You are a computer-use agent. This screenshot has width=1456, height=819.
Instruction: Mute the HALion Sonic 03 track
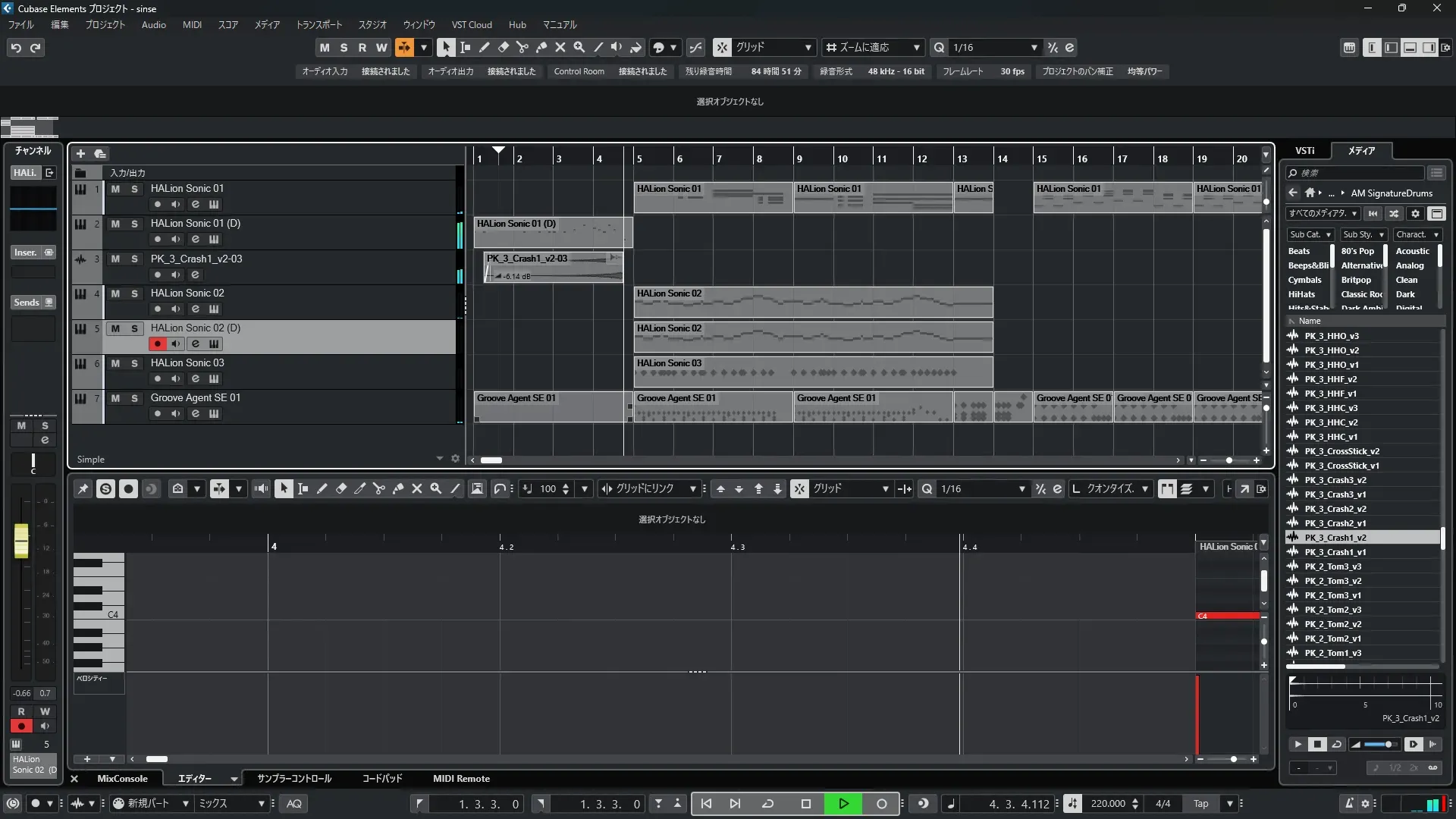pyautogui.click(x=115, y=363)
